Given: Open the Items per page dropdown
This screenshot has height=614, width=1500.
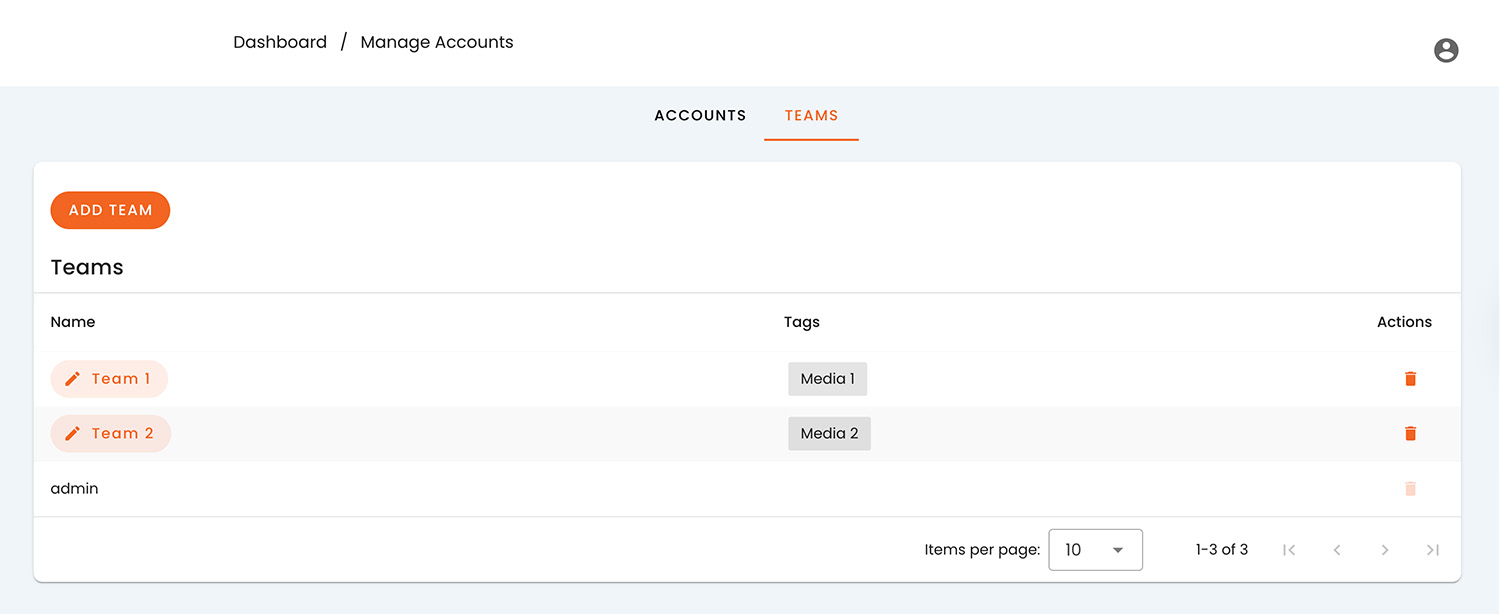Looking at the screenshot, I should coord(1095,550).
